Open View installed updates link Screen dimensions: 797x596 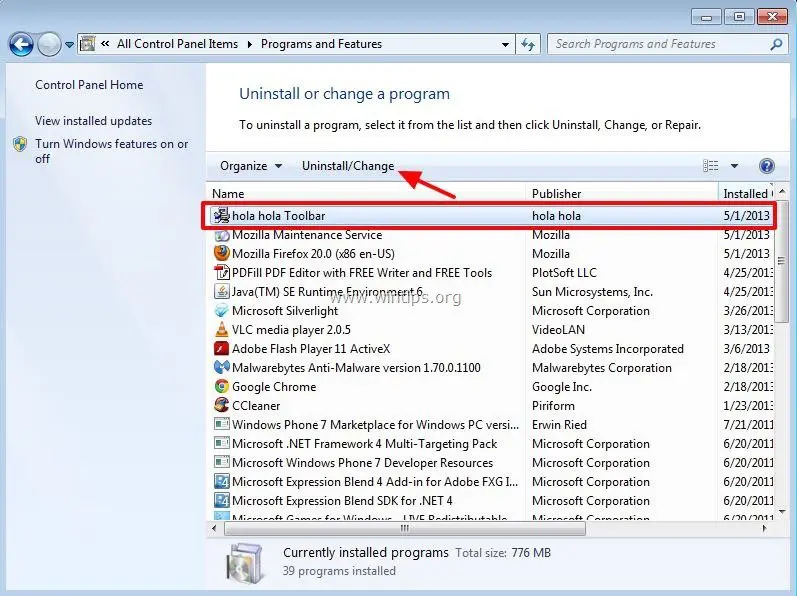coord(94,121)
